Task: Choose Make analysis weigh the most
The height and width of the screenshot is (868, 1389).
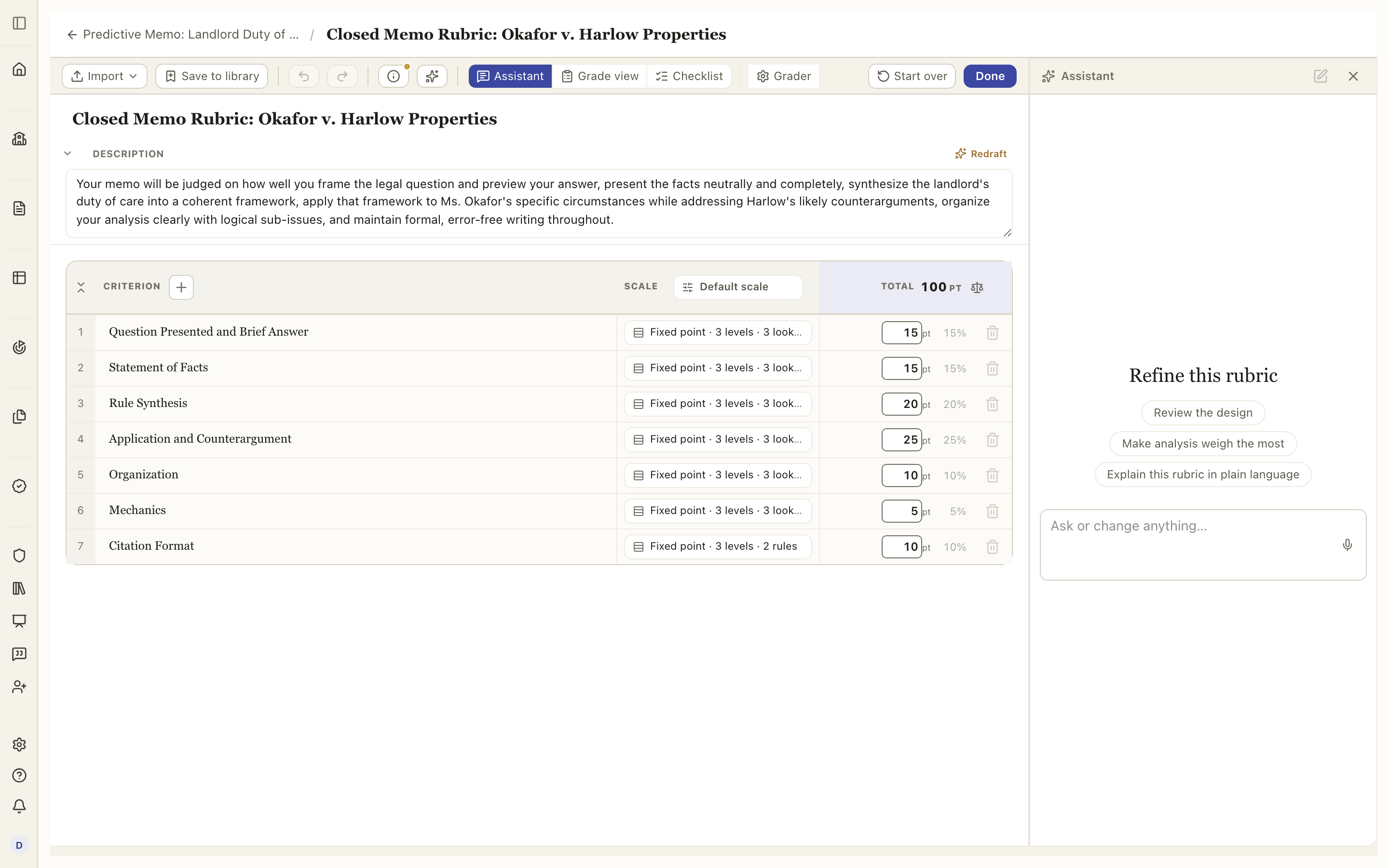Action: [1203, 444]
